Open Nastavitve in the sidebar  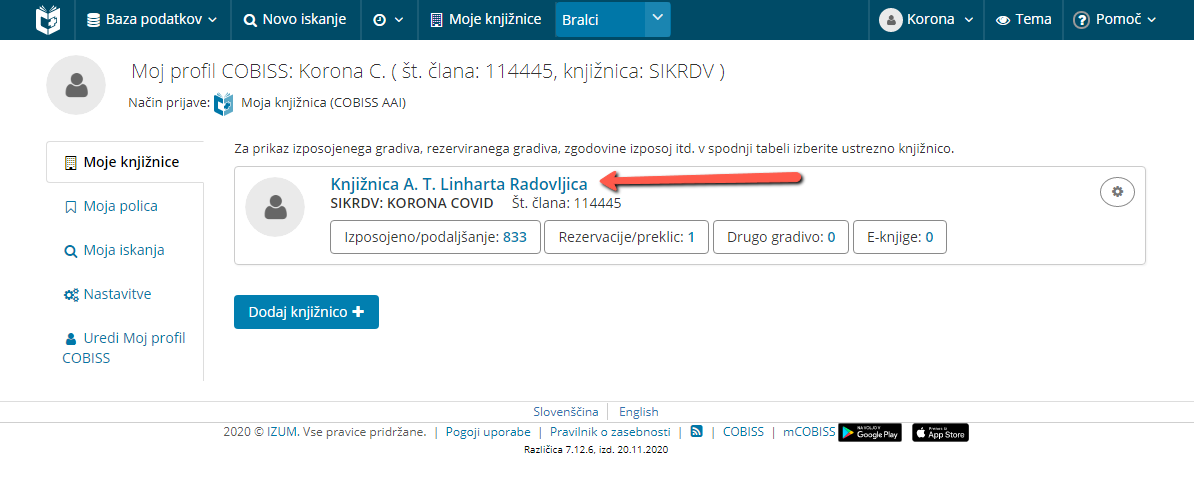click(107, 294)
